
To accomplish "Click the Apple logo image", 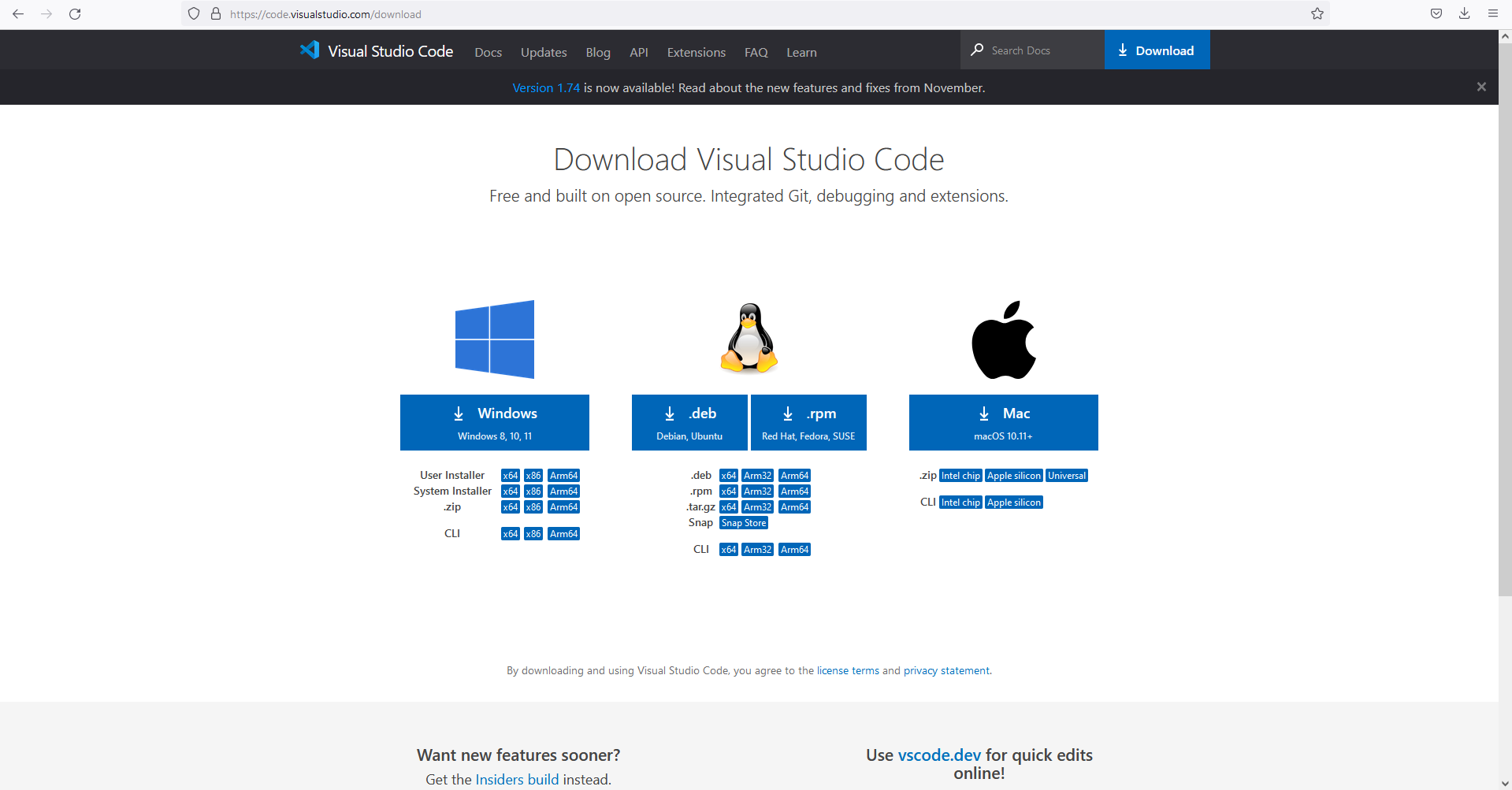I will click(1004, 339).
